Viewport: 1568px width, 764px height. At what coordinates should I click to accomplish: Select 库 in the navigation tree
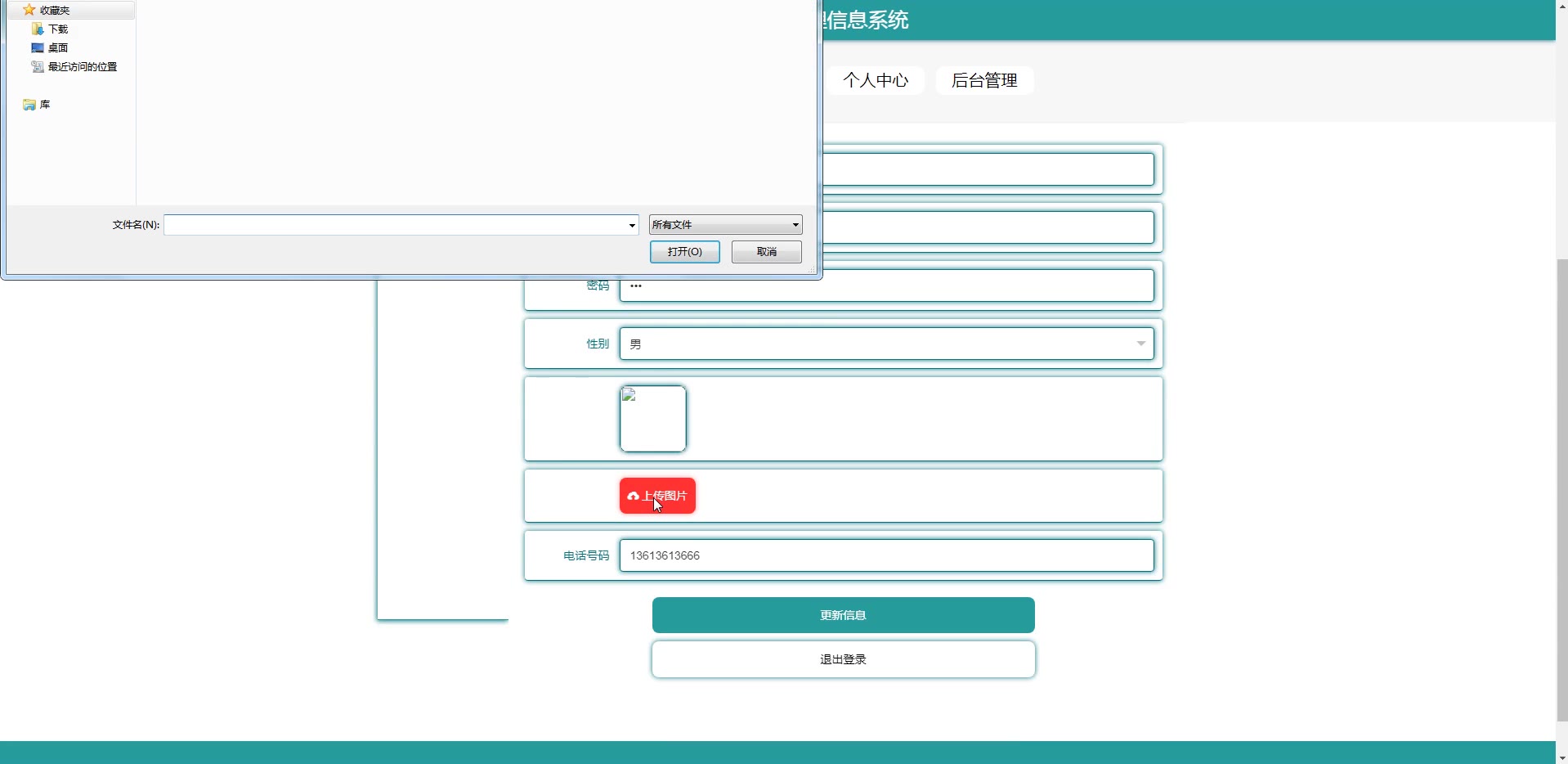(45, 105)
